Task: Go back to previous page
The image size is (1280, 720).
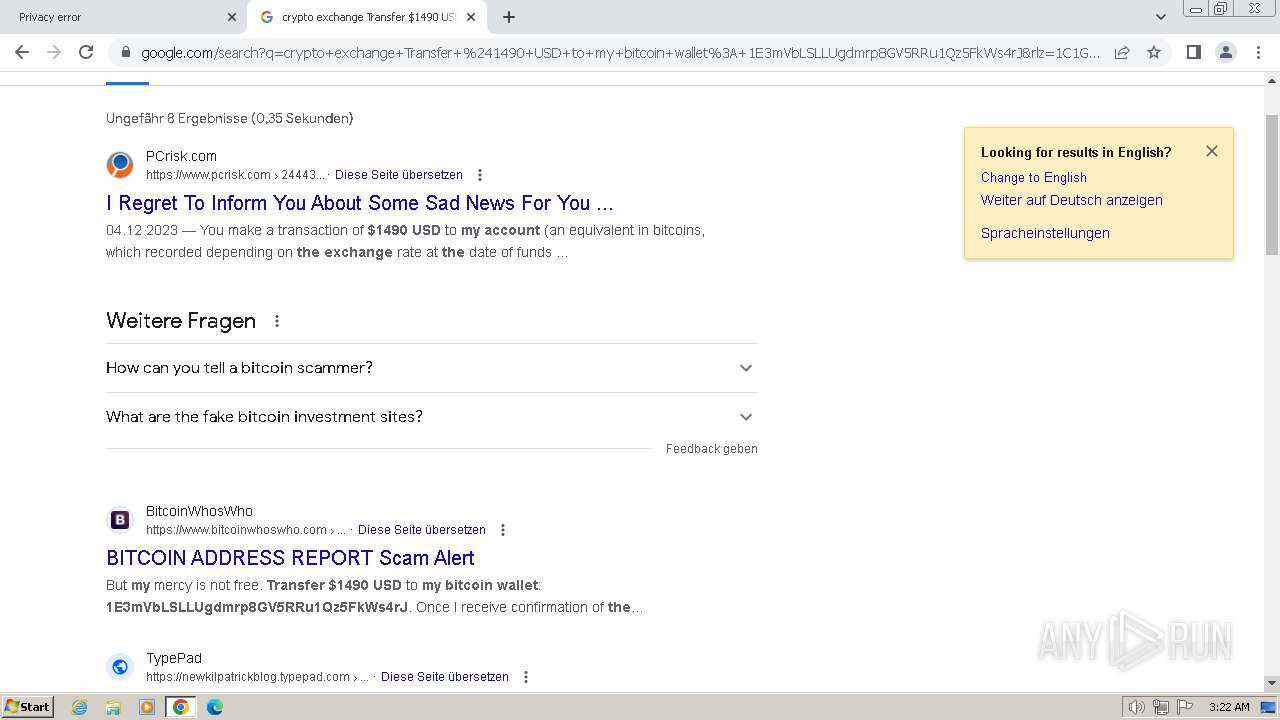Action: pos(22,52)
